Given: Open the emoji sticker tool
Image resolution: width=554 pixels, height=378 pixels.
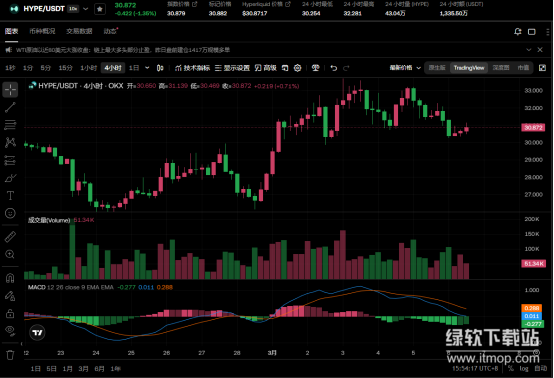Looking at the screenshot, I should (x=10, y=213).
